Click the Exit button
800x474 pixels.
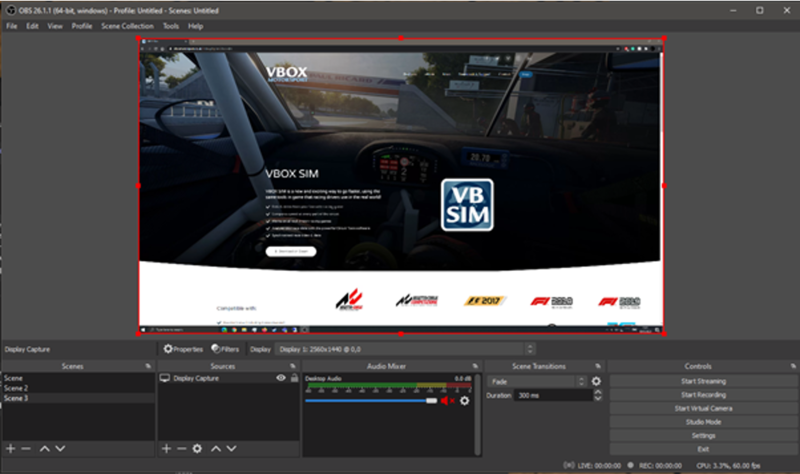[703, 449]
